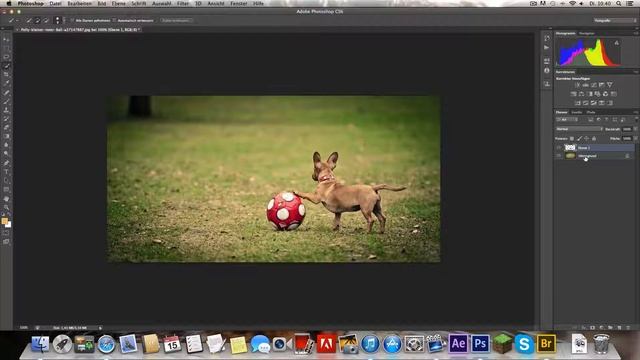
Task: Select the Crop tool
Action: pos(7,75)
